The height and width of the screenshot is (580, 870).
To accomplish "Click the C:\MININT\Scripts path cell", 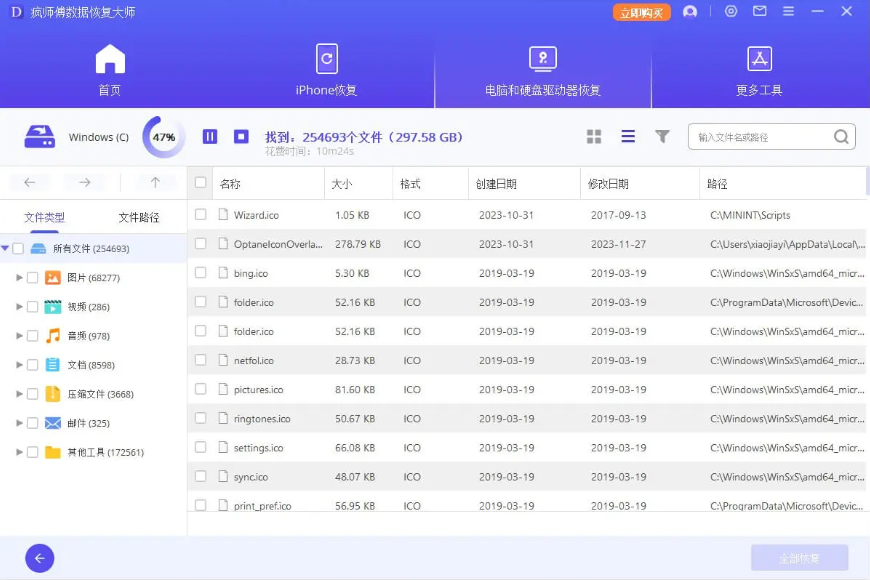I will (x=750, y=215).
